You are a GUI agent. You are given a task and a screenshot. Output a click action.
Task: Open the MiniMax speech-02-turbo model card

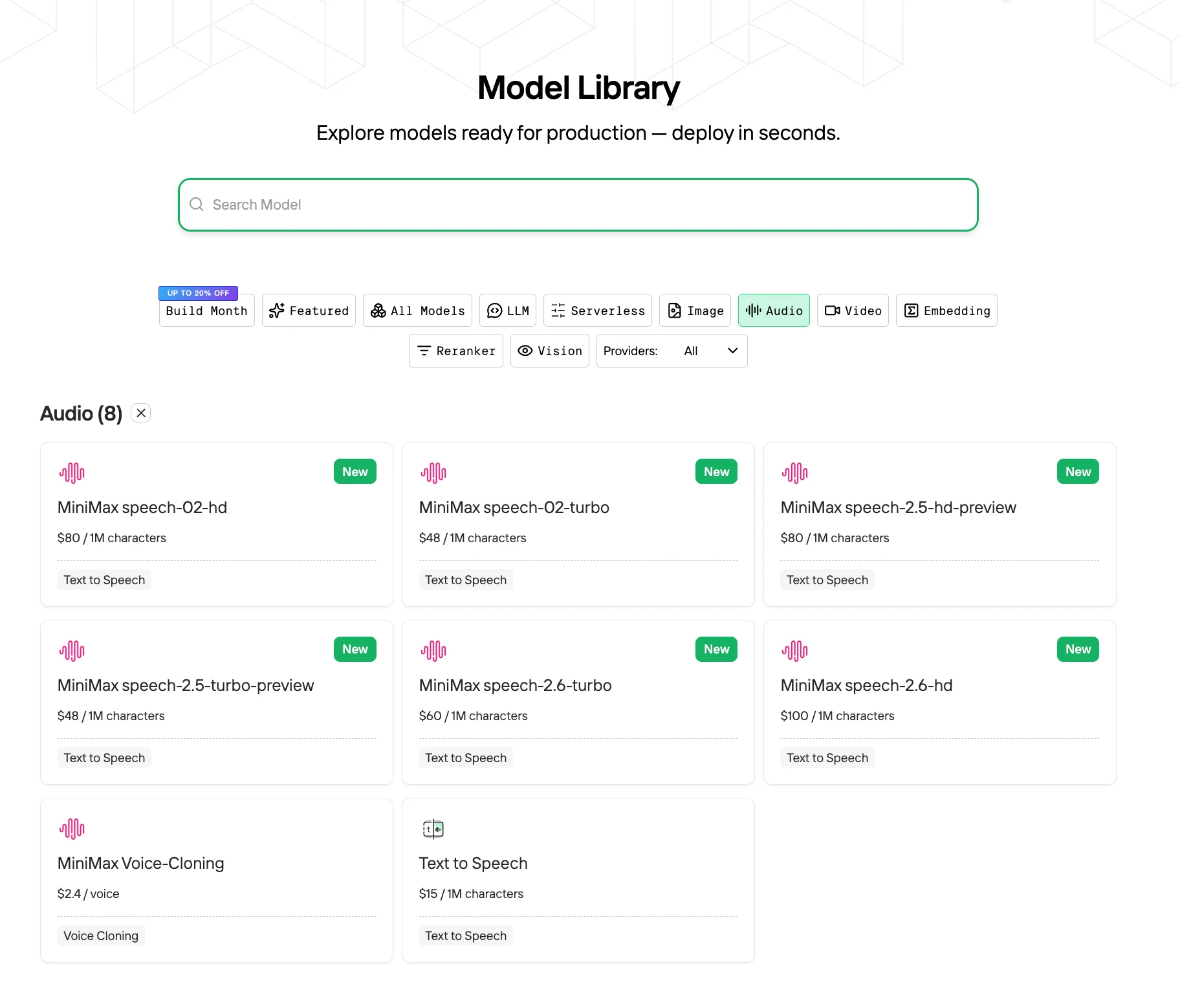578,524
